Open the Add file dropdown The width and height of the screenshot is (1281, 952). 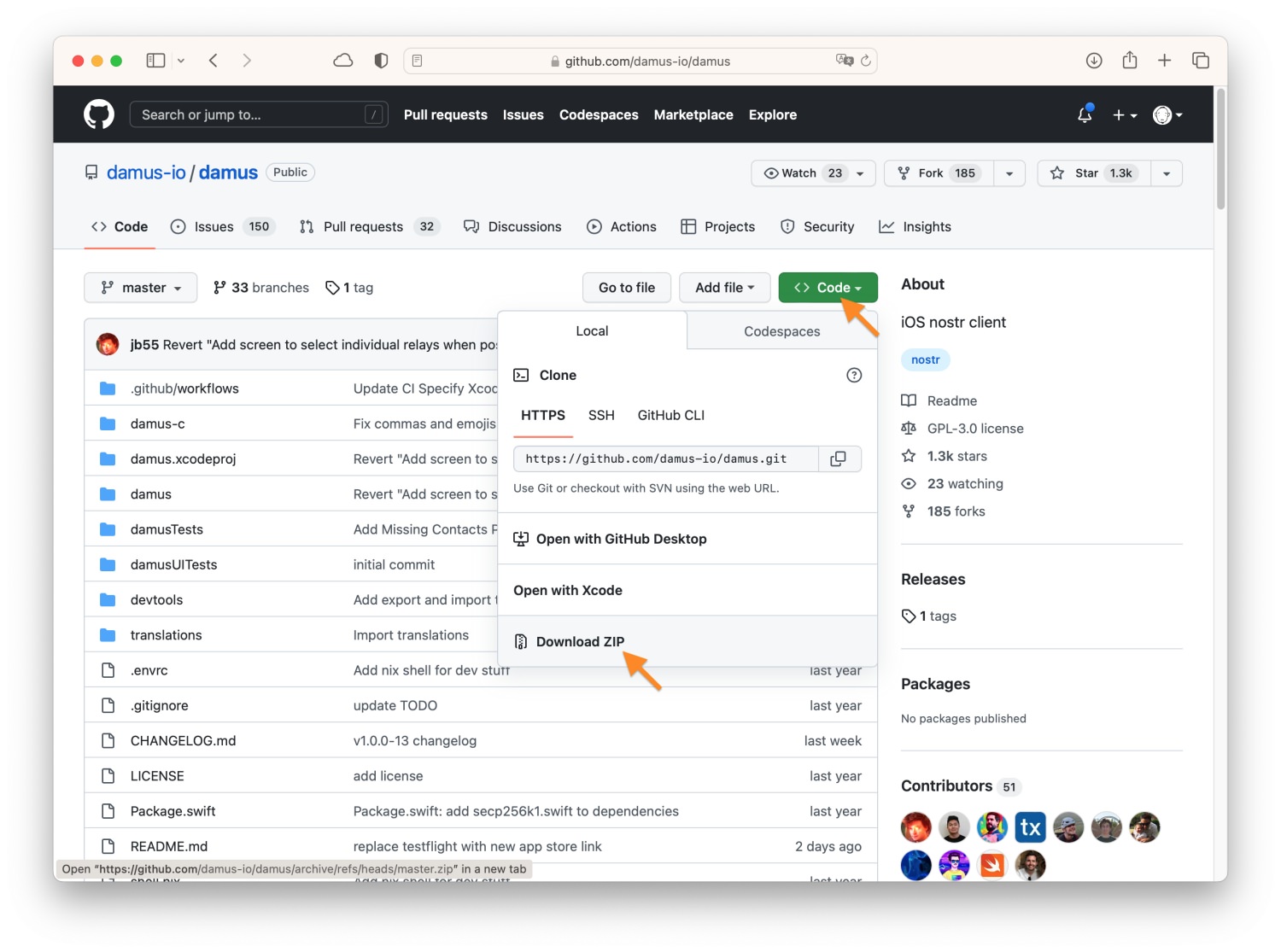pos(725,288)
